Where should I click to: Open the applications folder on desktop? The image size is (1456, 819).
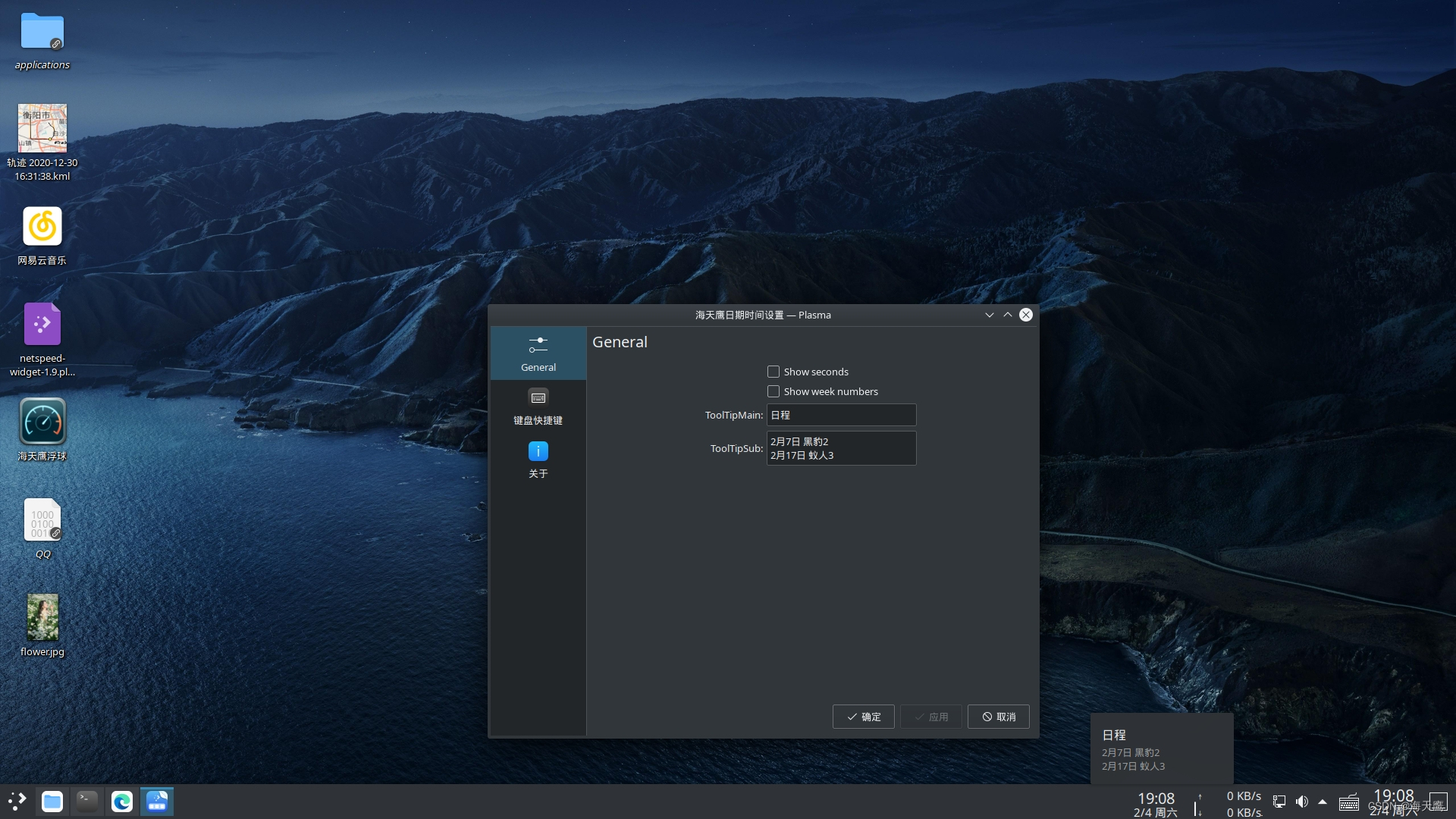tap(42, 32)
